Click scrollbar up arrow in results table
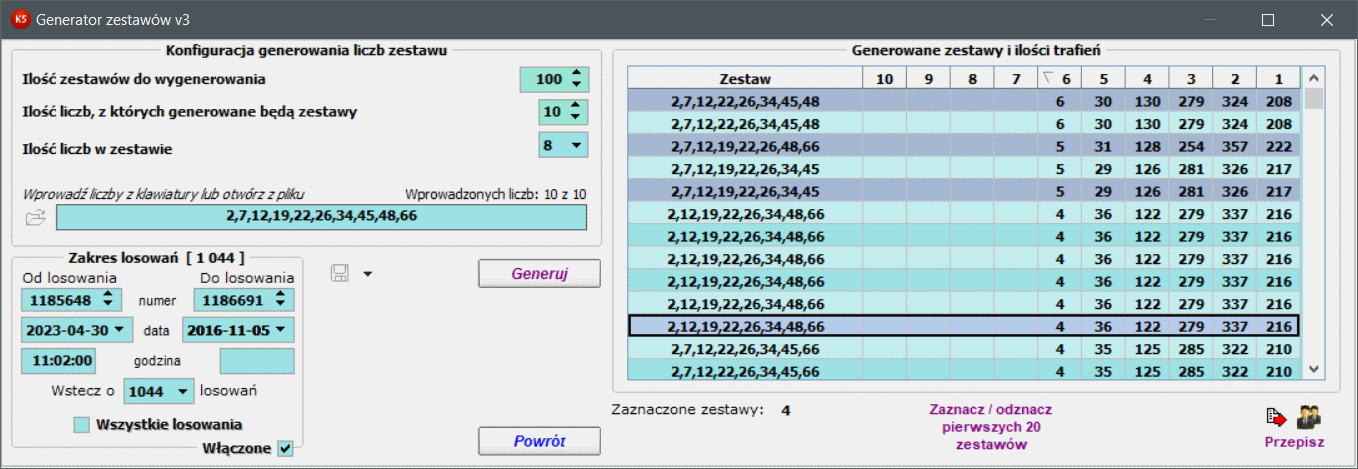1358x469 pixels. [x=1314, y=78]
